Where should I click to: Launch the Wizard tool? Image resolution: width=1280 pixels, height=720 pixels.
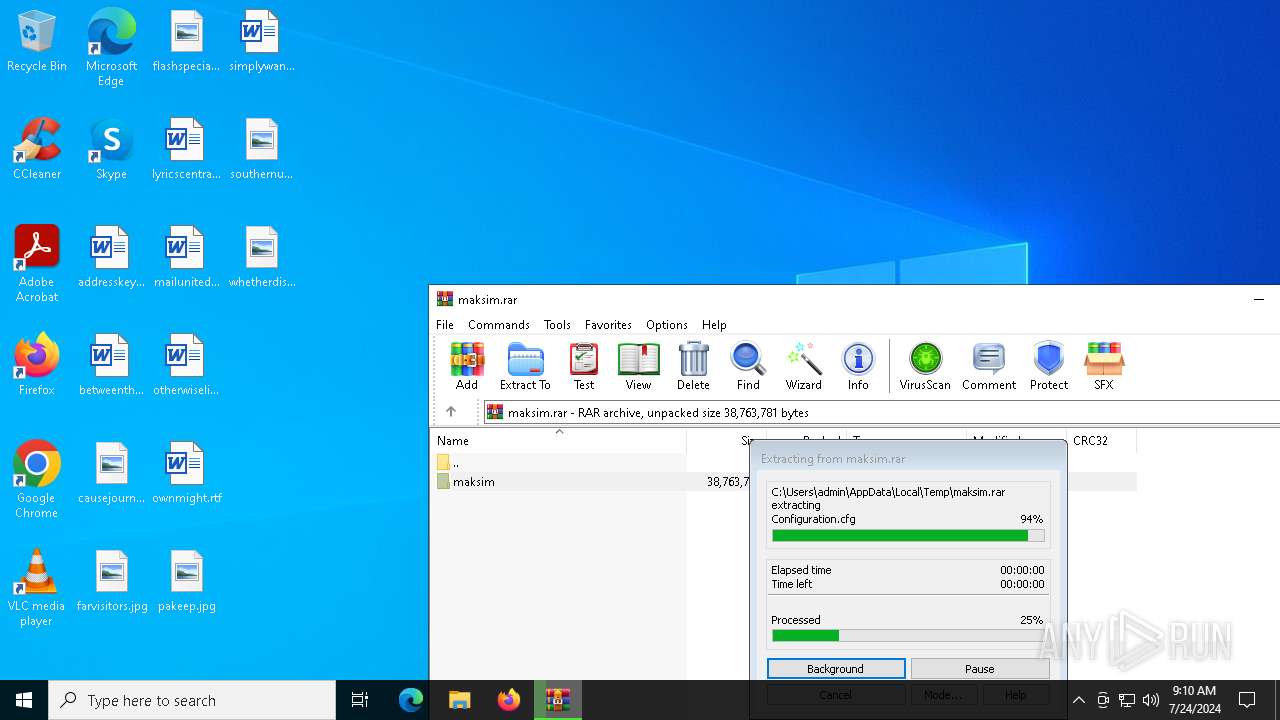(x=803, y=366)
